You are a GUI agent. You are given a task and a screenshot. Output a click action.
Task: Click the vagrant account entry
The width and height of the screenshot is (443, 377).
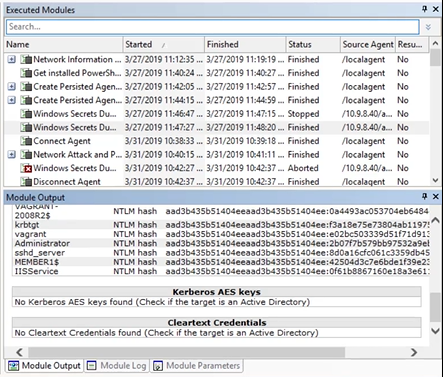[x=30, y=234]
